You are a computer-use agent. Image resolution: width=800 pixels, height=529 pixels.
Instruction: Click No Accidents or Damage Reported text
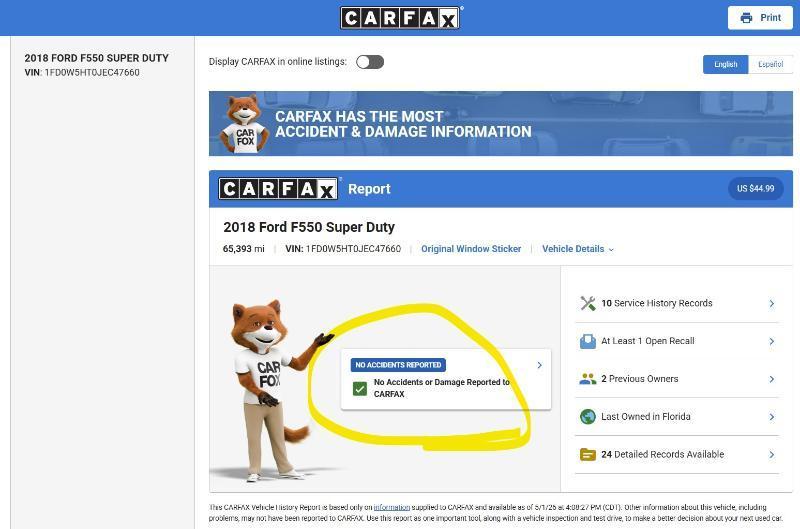click(x=441, y=388)
